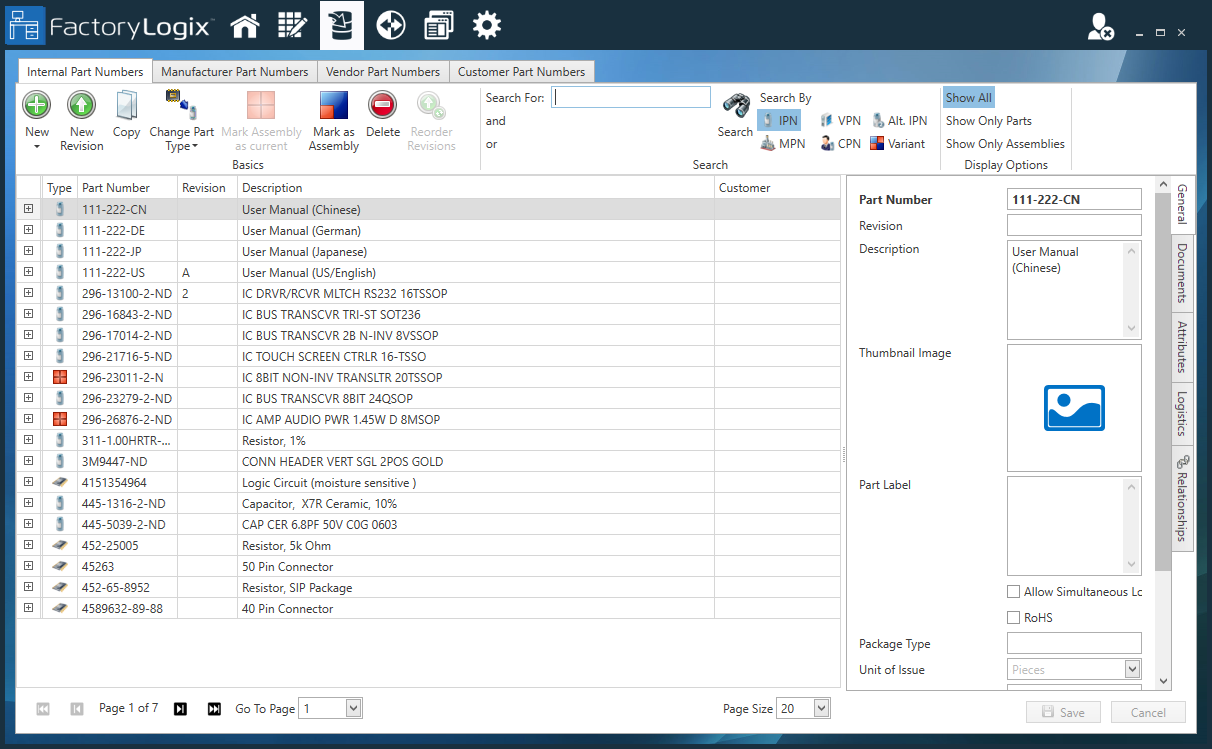Click the red Delete icon

click(382, 105)
